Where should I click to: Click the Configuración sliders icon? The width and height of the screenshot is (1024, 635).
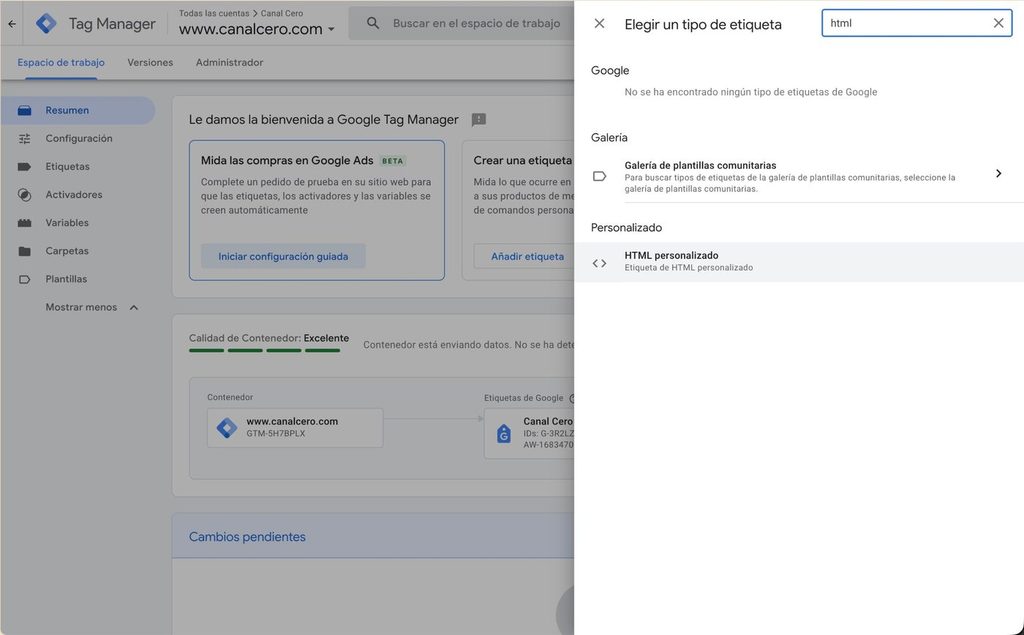pos(24,138)
